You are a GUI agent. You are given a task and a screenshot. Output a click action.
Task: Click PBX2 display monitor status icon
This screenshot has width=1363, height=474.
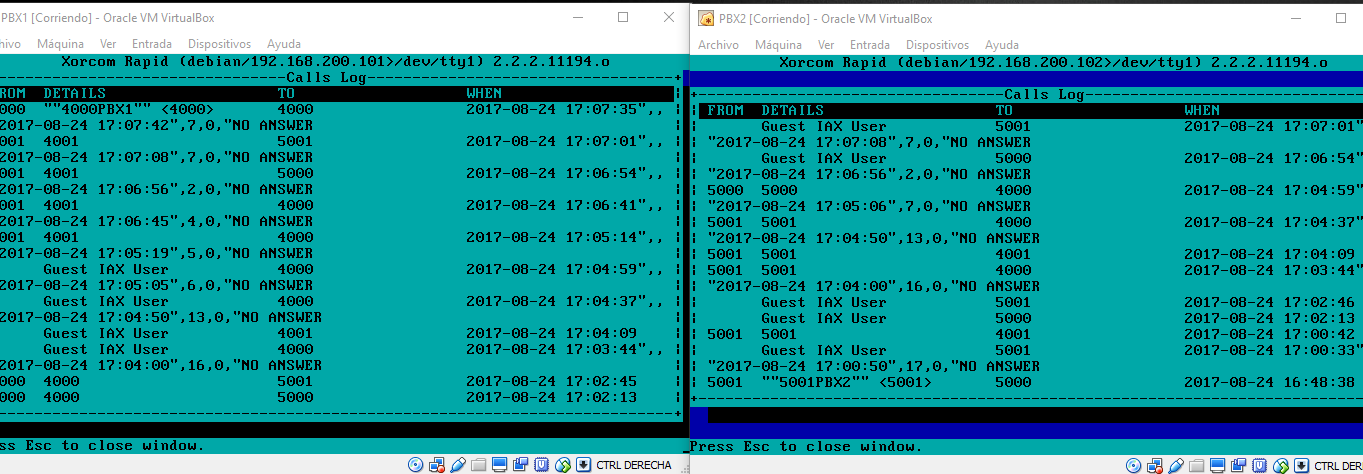click(1217, 465)
